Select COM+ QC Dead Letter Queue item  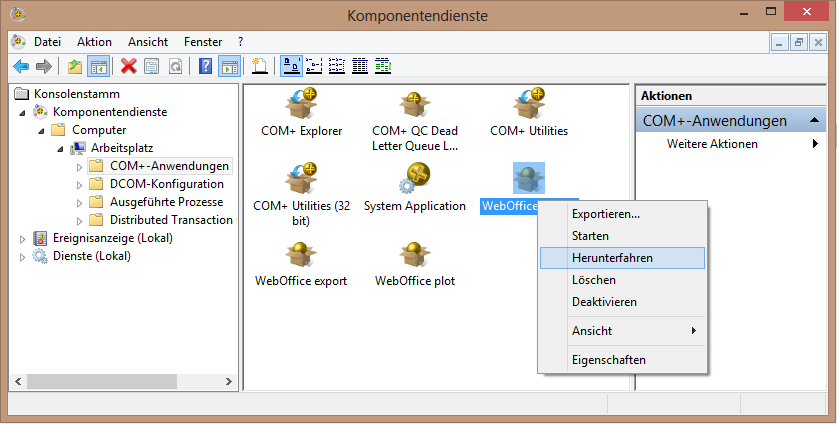point(415,121)
